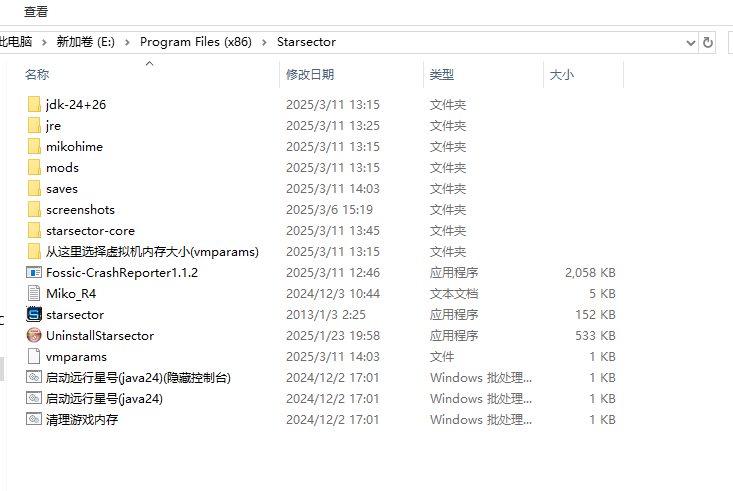This screenshot has height=491, width=733.
Task: Click the 2025/3/6 15:19 modified date
Action: coord(330,209)
